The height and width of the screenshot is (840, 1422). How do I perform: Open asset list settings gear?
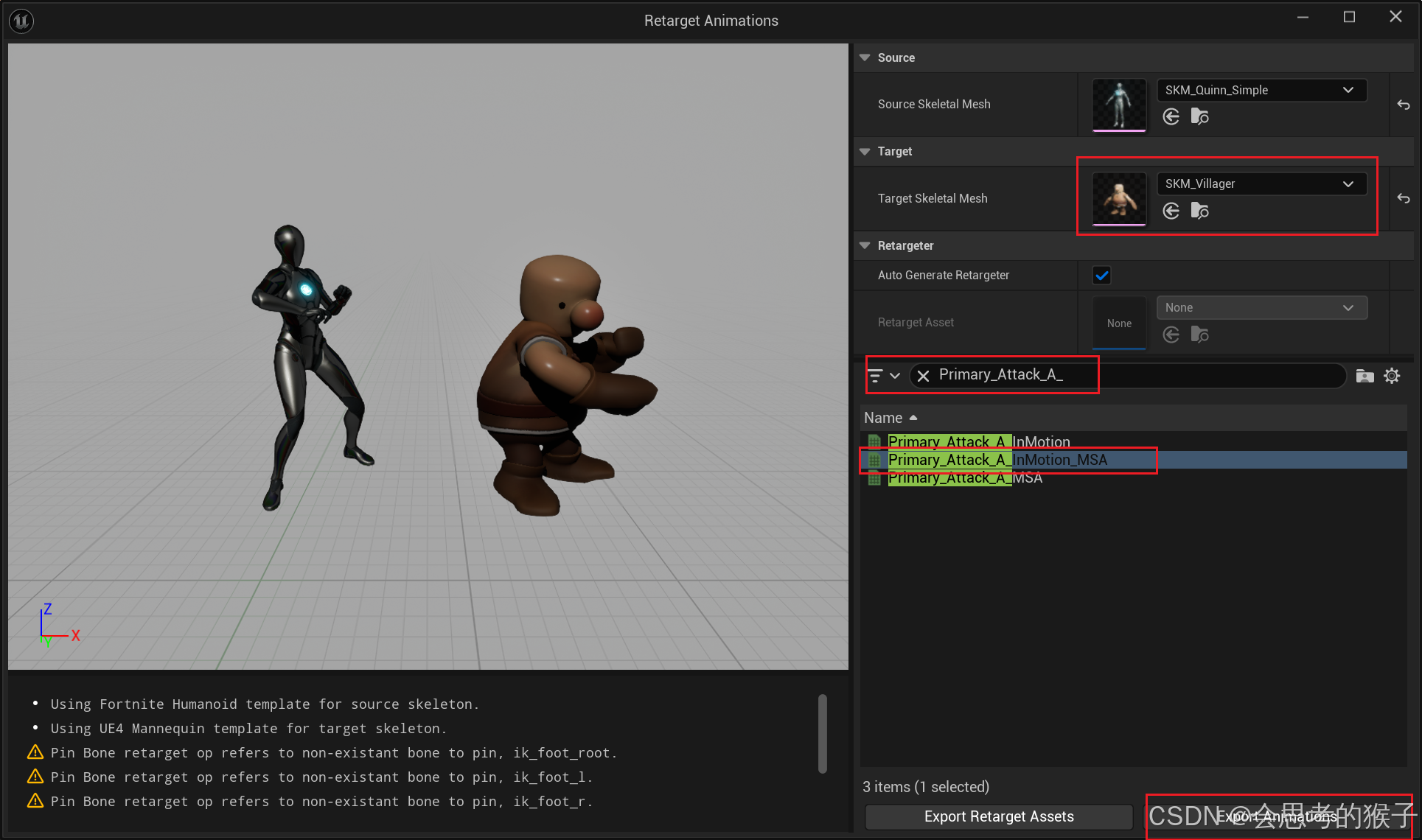click(x=1391, y=376)
